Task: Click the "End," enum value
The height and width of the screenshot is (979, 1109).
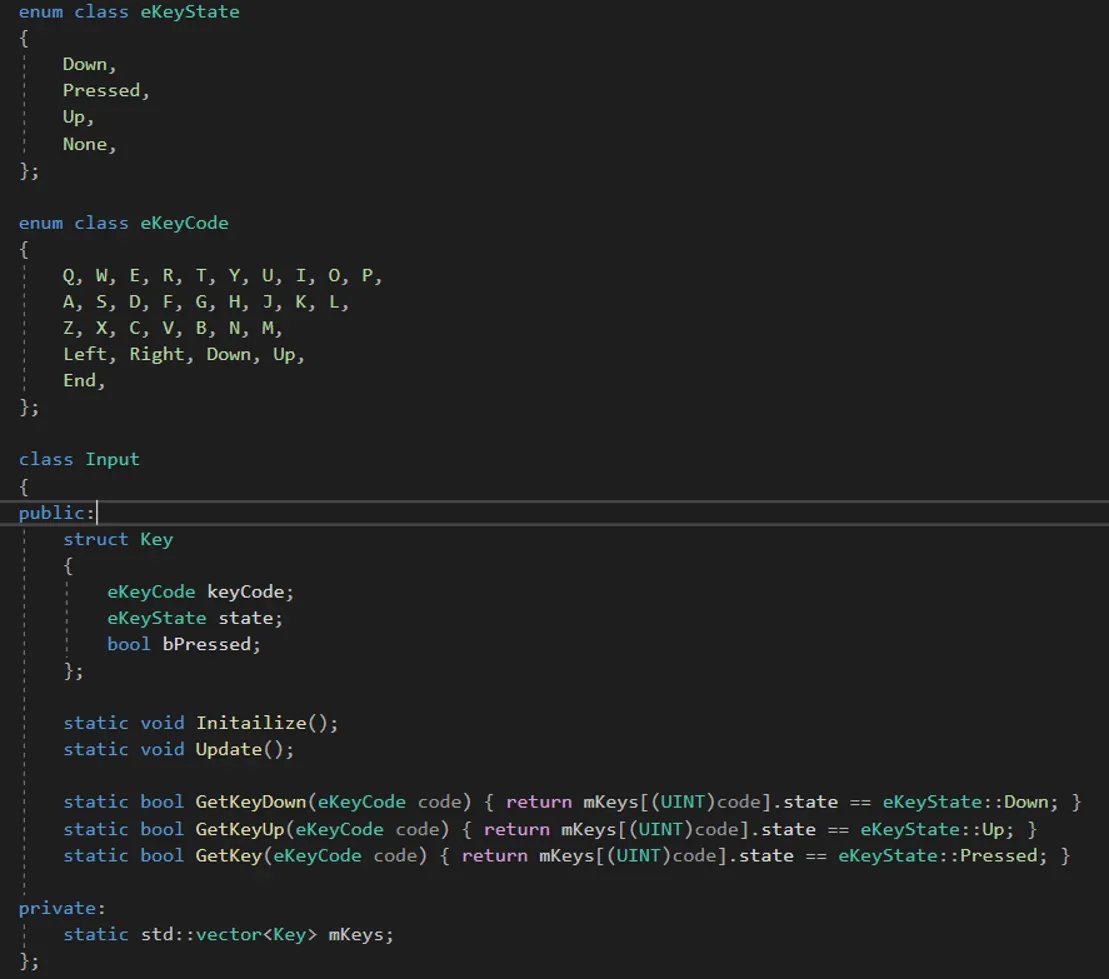Action: coord(83,381)
